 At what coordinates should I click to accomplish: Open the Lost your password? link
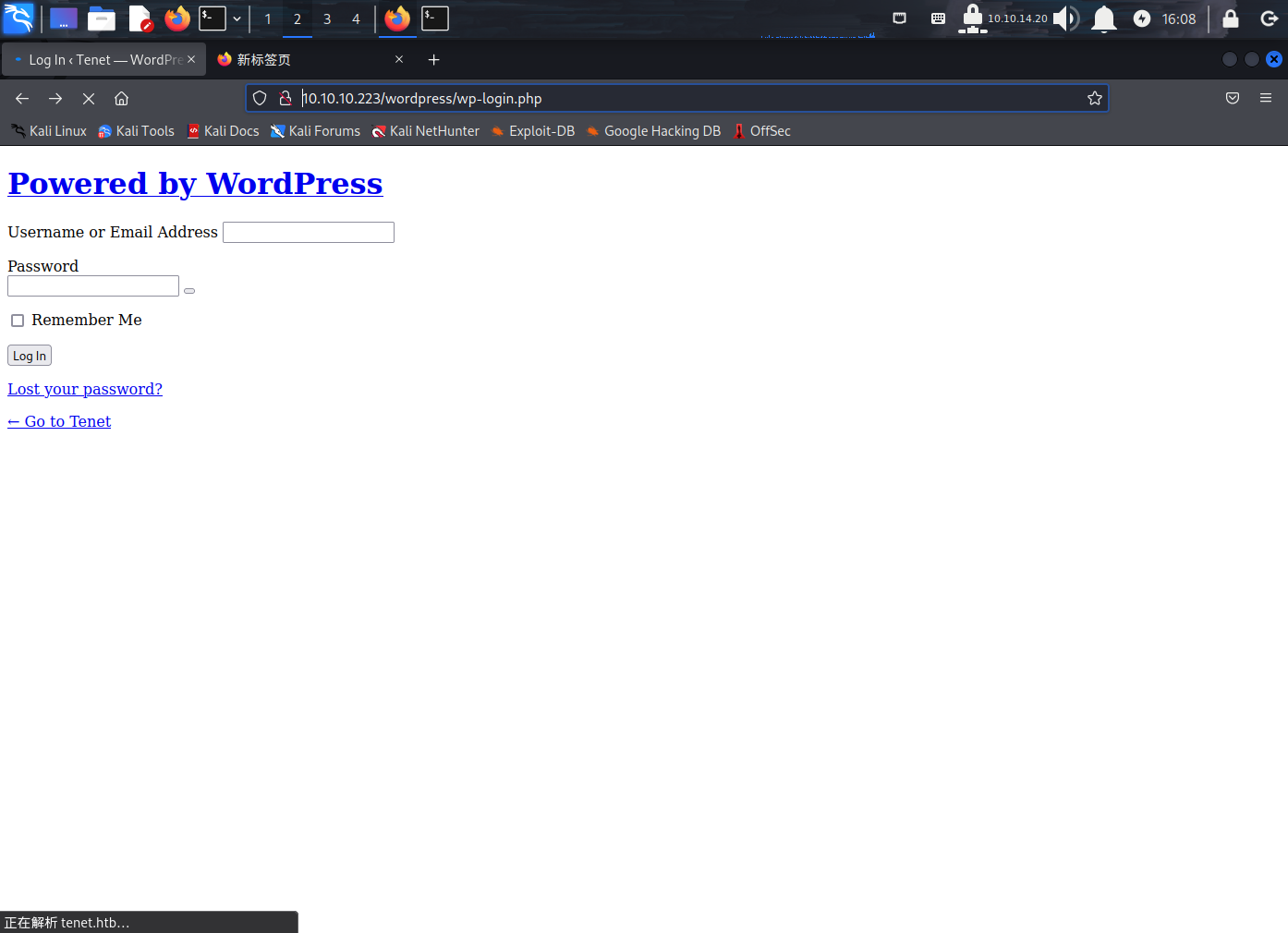click(x=85, y=389)
